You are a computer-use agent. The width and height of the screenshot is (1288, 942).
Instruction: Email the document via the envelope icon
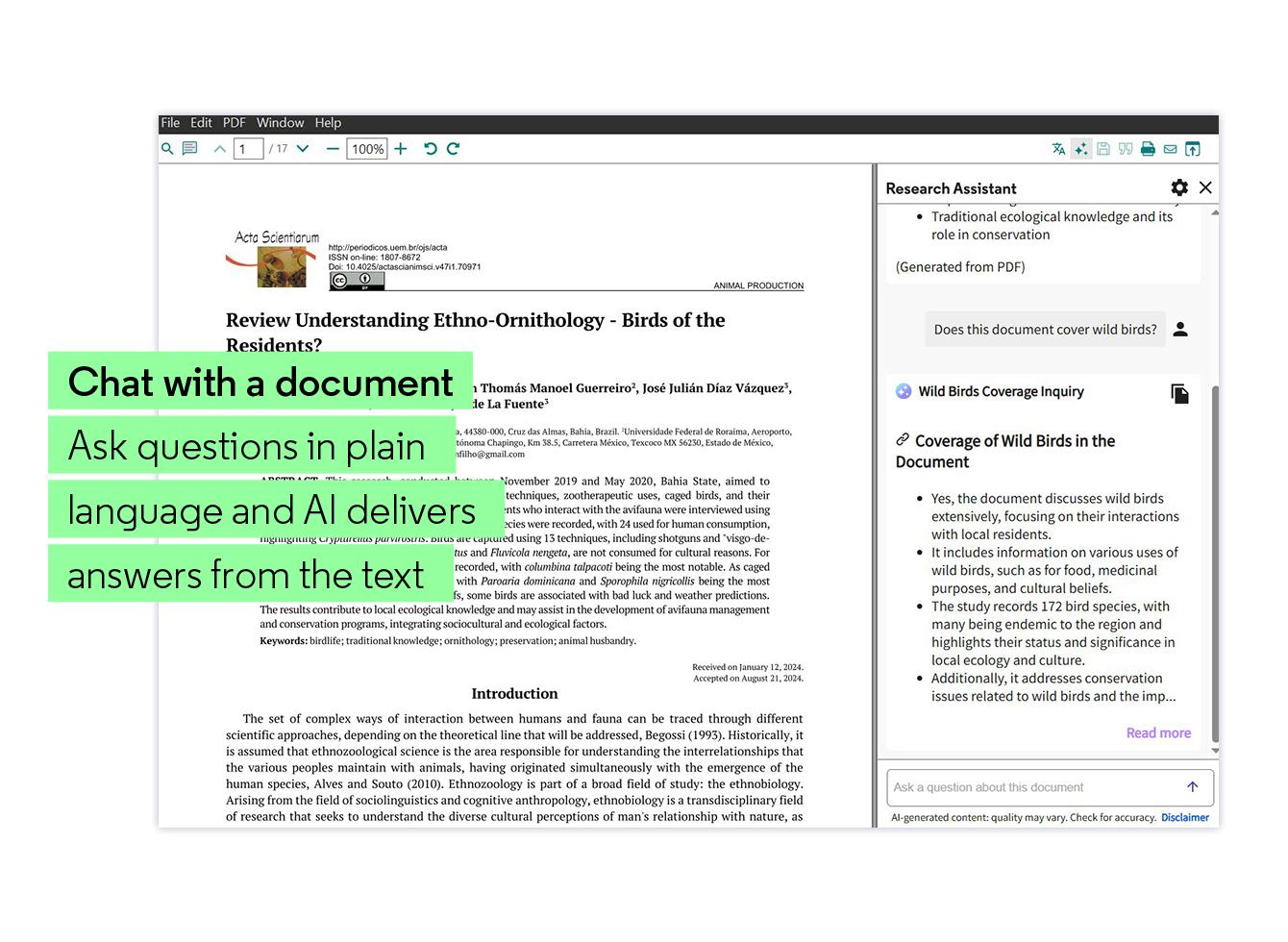(x=1170, y=148)
